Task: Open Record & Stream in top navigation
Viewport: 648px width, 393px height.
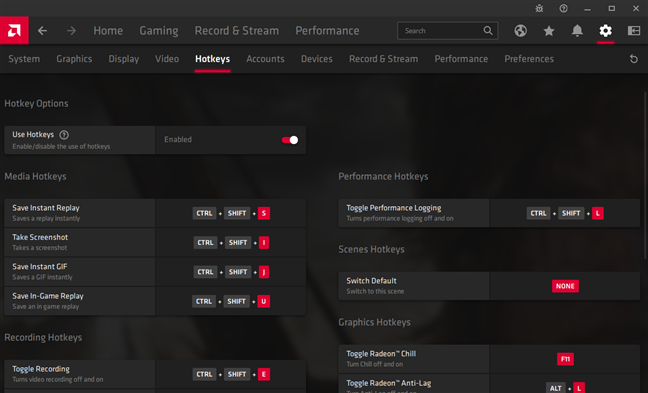Action: [x=237, y=31]
